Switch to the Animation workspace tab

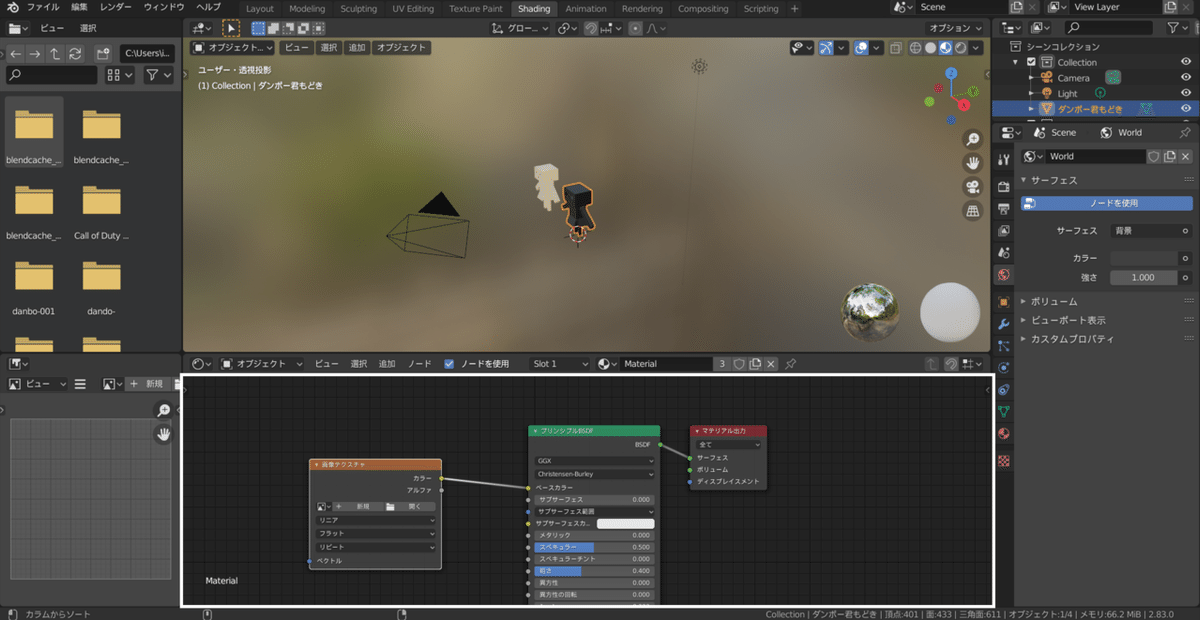(586, 8)
